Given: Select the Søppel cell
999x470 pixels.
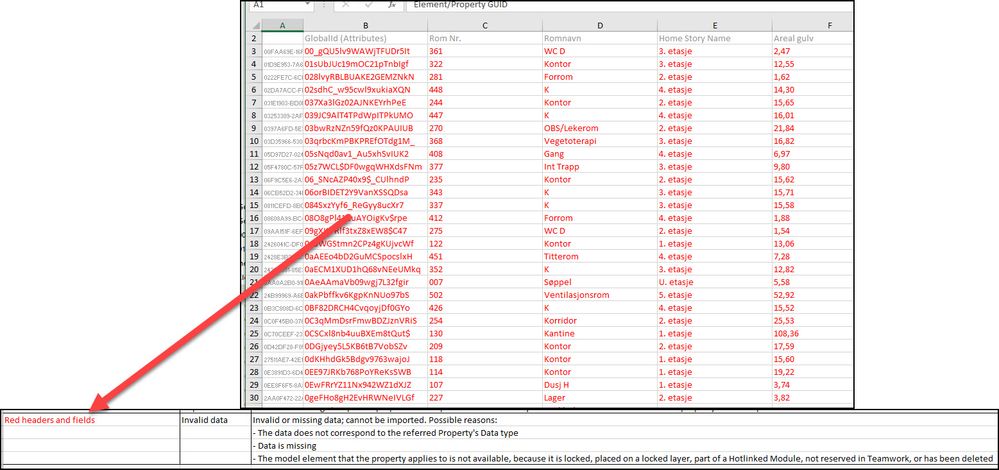Looking at the screenshot, I should click(600, 282).
